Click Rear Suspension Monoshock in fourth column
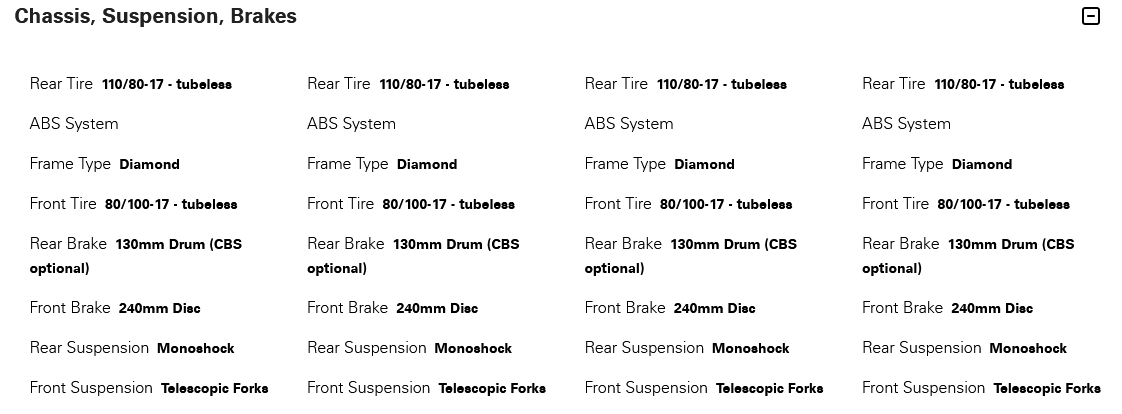Screen dimensions: 1122x414 pos(965,348)
